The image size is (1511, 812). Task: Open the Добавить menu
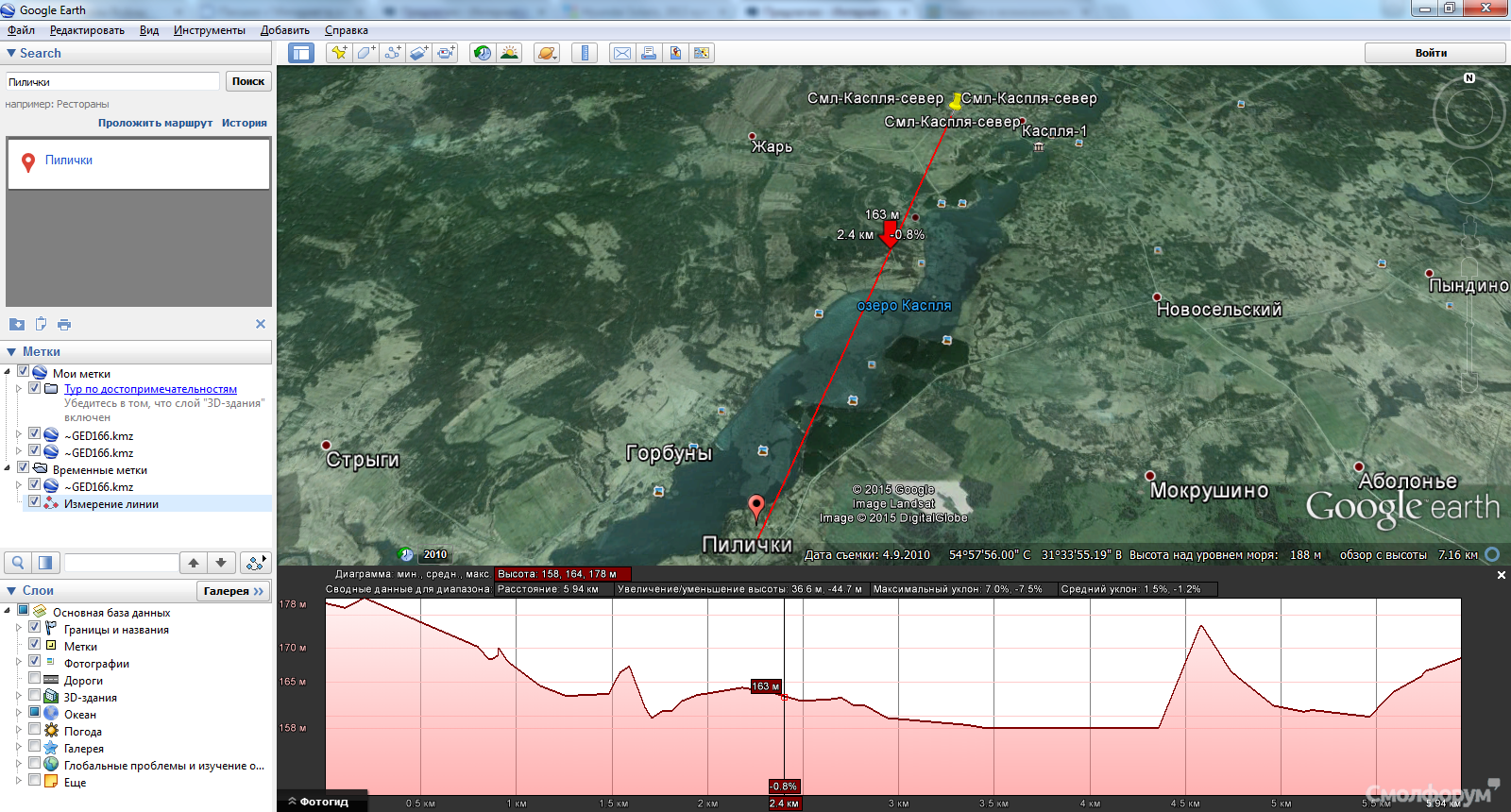(x=285, y=30)
